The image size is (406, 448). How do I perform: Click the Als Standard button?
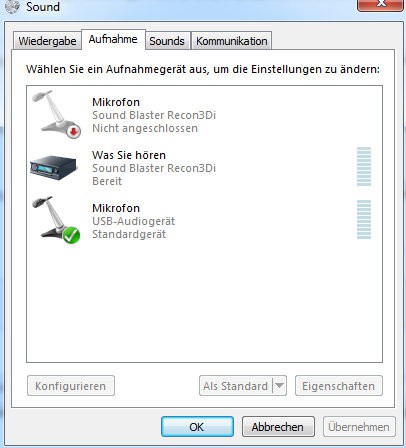(x=236, y=386)
